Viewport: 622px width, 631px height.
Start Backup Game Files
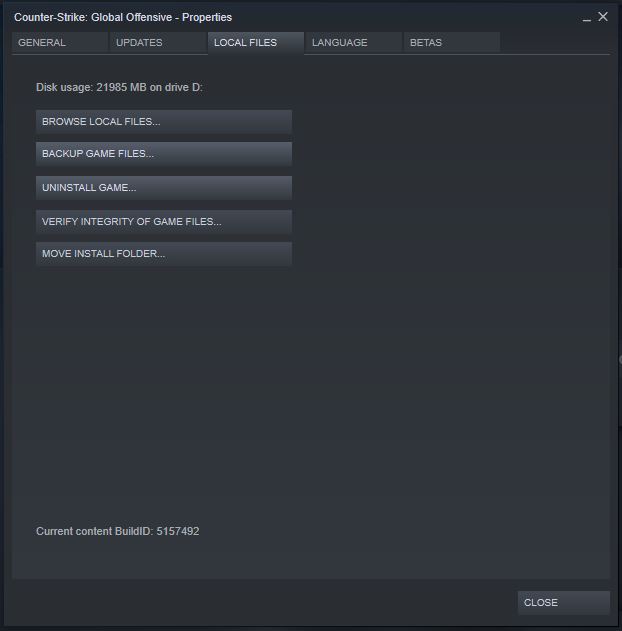point(164,153)
